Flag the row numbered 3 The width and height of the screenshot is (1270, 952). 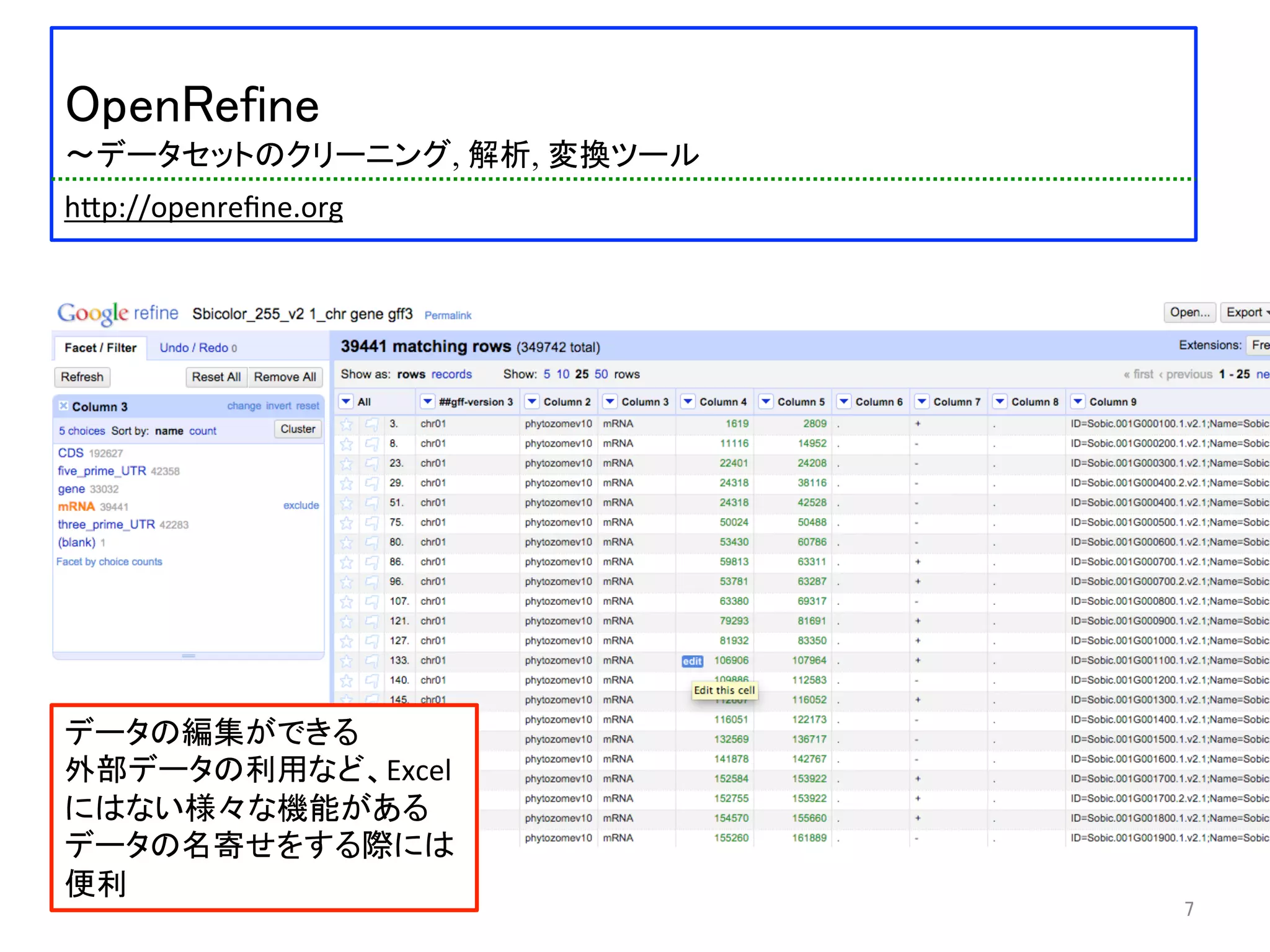(x=371, y=425)
